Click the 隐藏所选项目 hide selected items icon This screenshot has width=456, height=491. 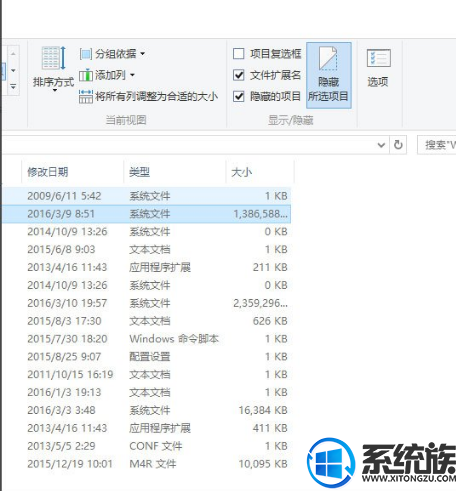click(328, 75)
